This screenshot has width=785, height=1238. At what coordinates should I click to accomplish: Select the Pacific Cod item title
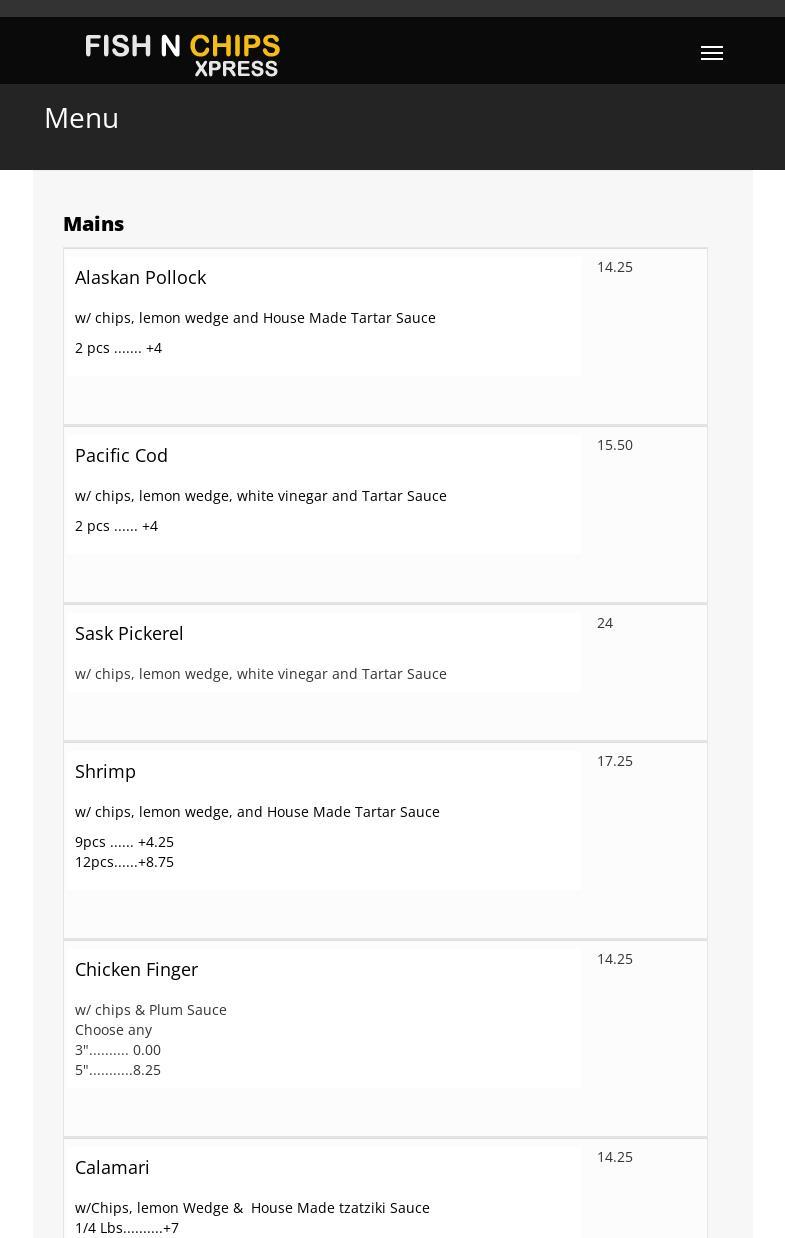coord(121,456)
